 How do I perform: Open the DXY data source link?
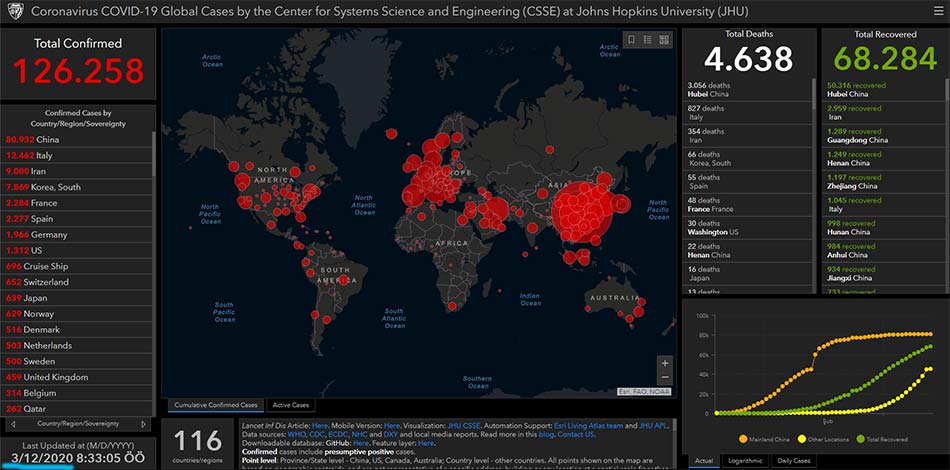[x=391, y=434]
